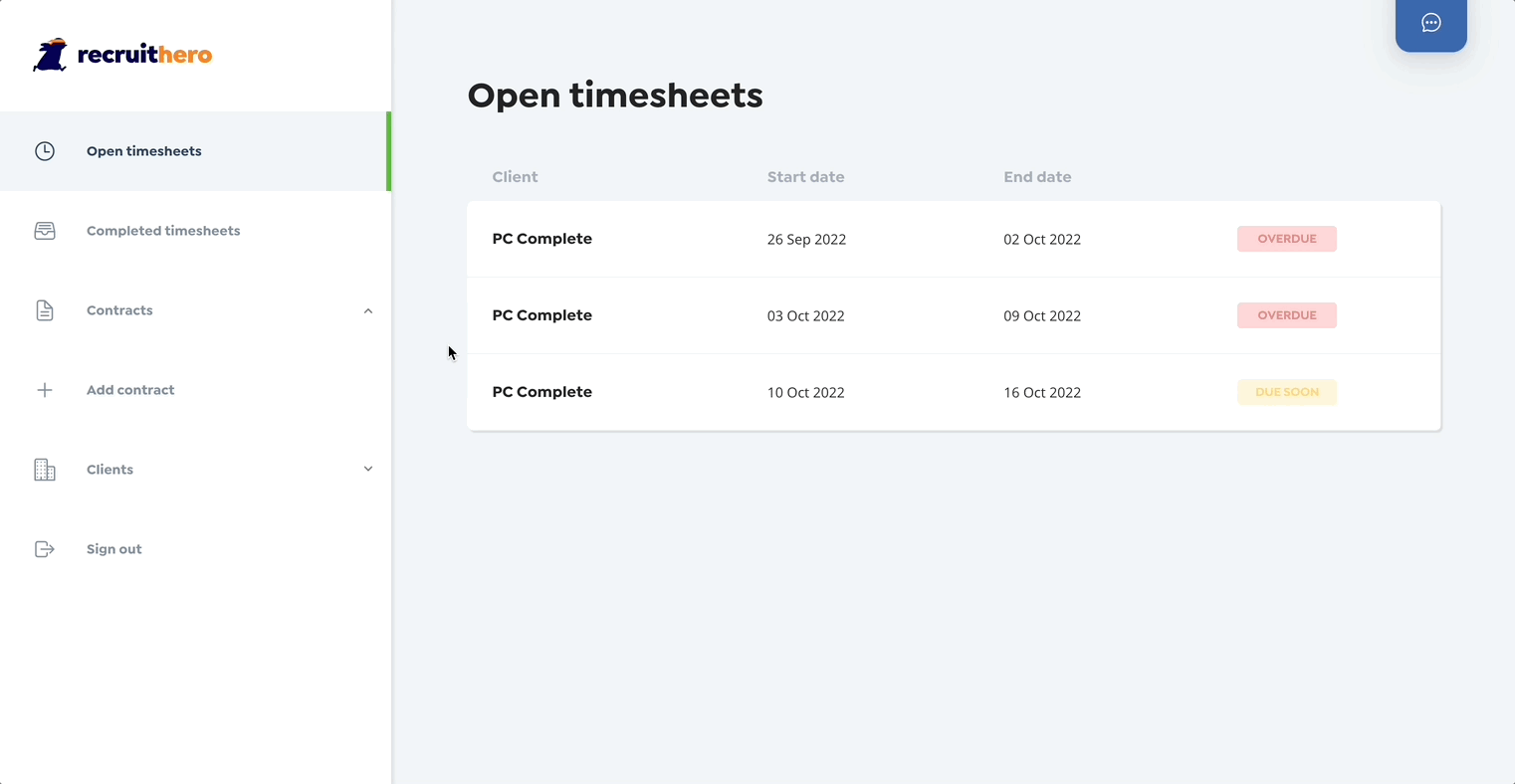This screenshot has width=1515, height=784.
Task: Click Sign out in sidebar
Action: point(195,549)
